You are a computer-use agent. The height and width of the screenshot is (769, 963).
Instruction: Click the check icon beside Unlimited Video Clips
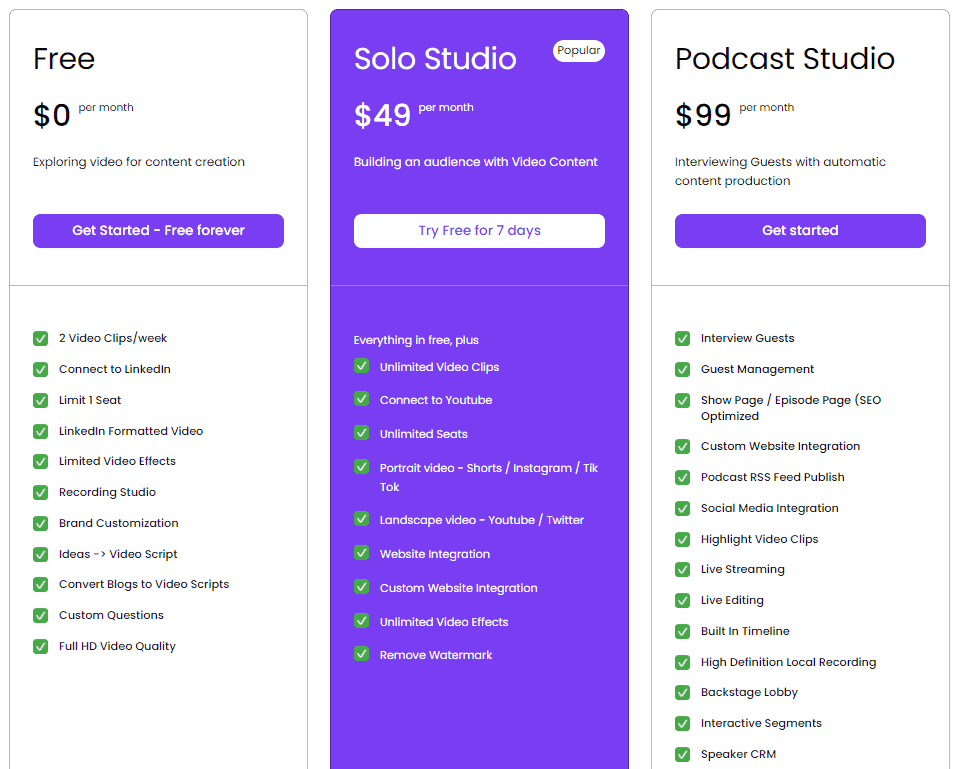tap(362, 366)
